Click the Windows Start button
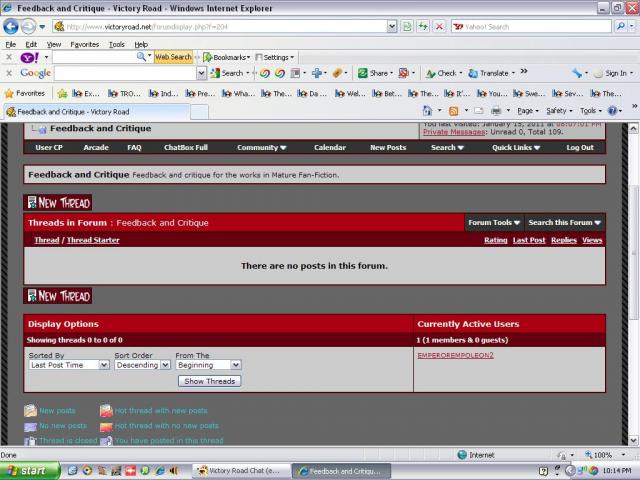Image resolution: width=640 pixels, height=480 pixels. 26,470
